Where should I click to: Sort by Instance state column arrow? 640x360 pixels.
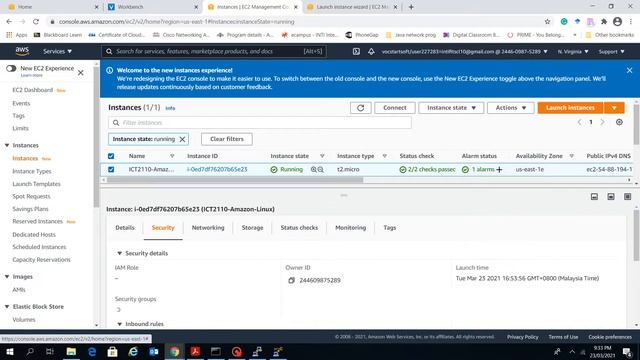click(322, 156)
